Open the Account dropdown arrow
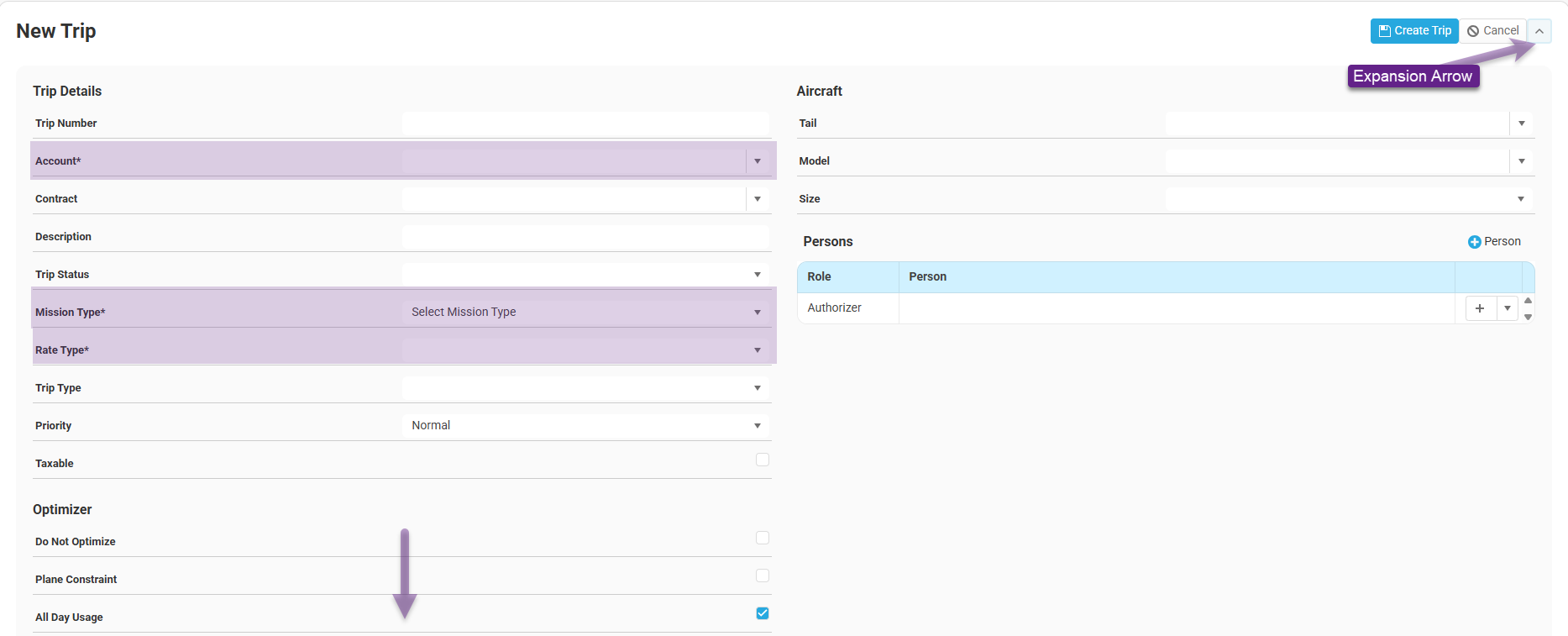This screenshot has width=1568, height=636. point(757,161)
